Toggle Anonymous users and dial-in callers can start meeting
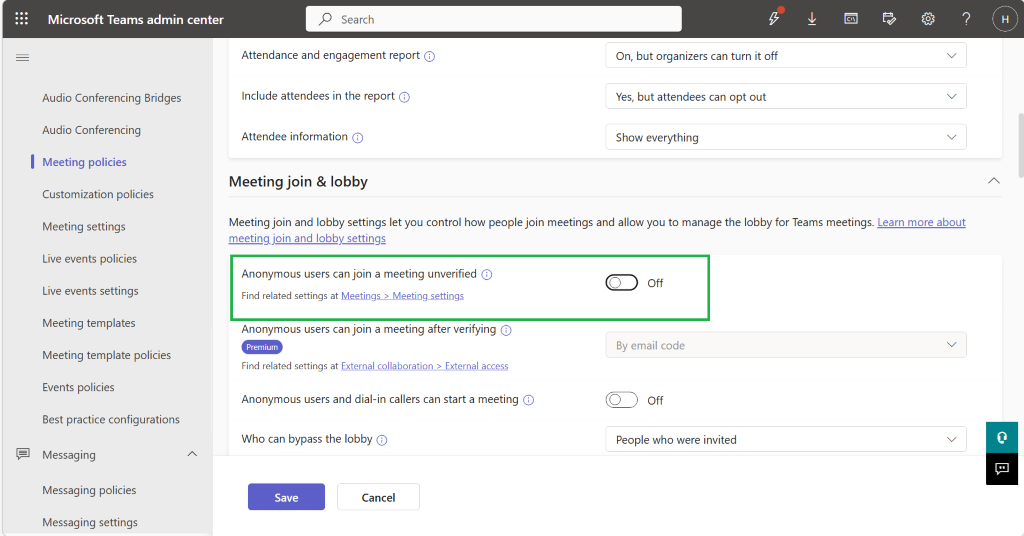Screen dimensions: 1024x536 tap(622, 400)
